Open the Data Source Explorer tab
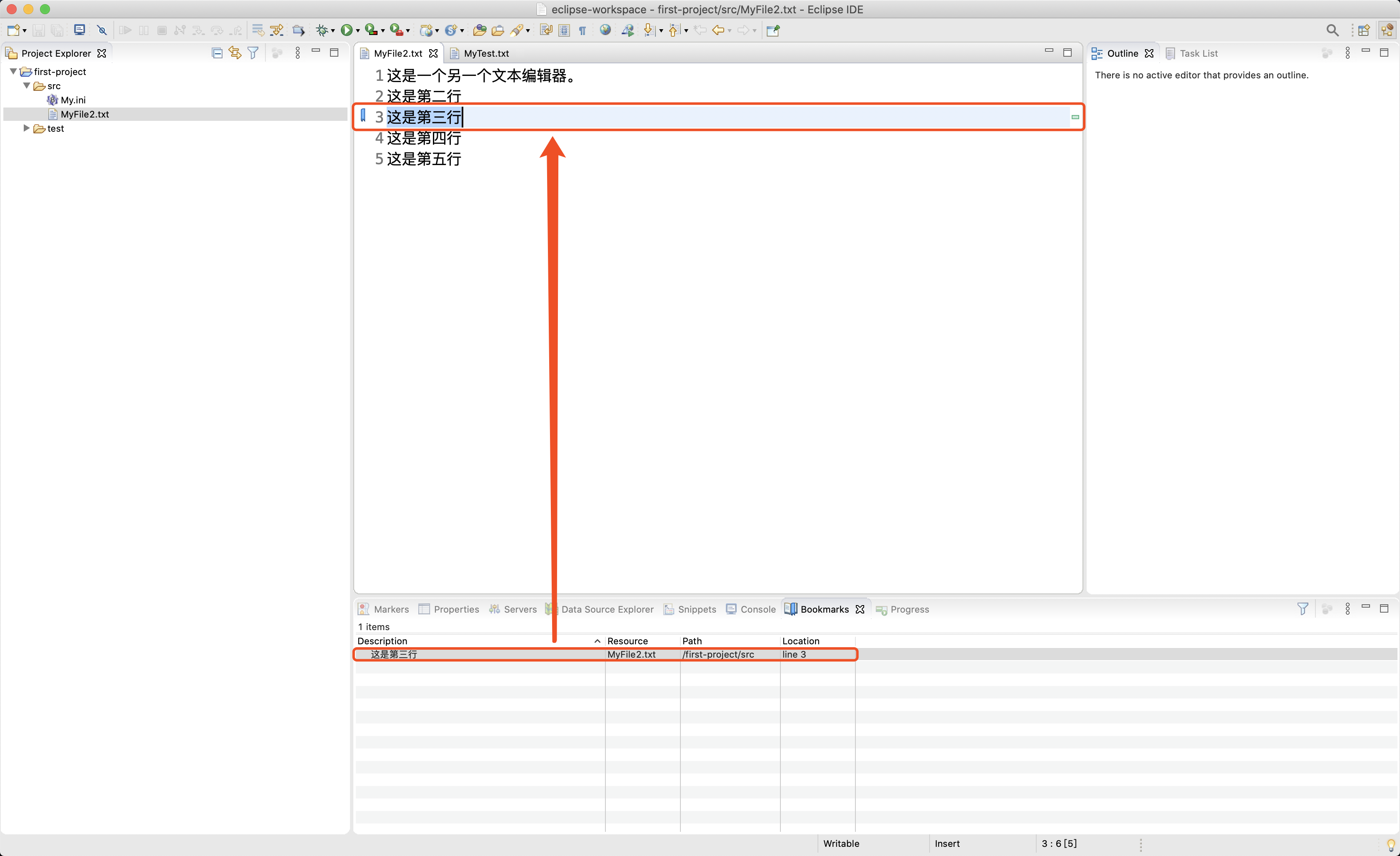Image resolution: width=1400 pixels, height=856 pixels. coord(600,609)
